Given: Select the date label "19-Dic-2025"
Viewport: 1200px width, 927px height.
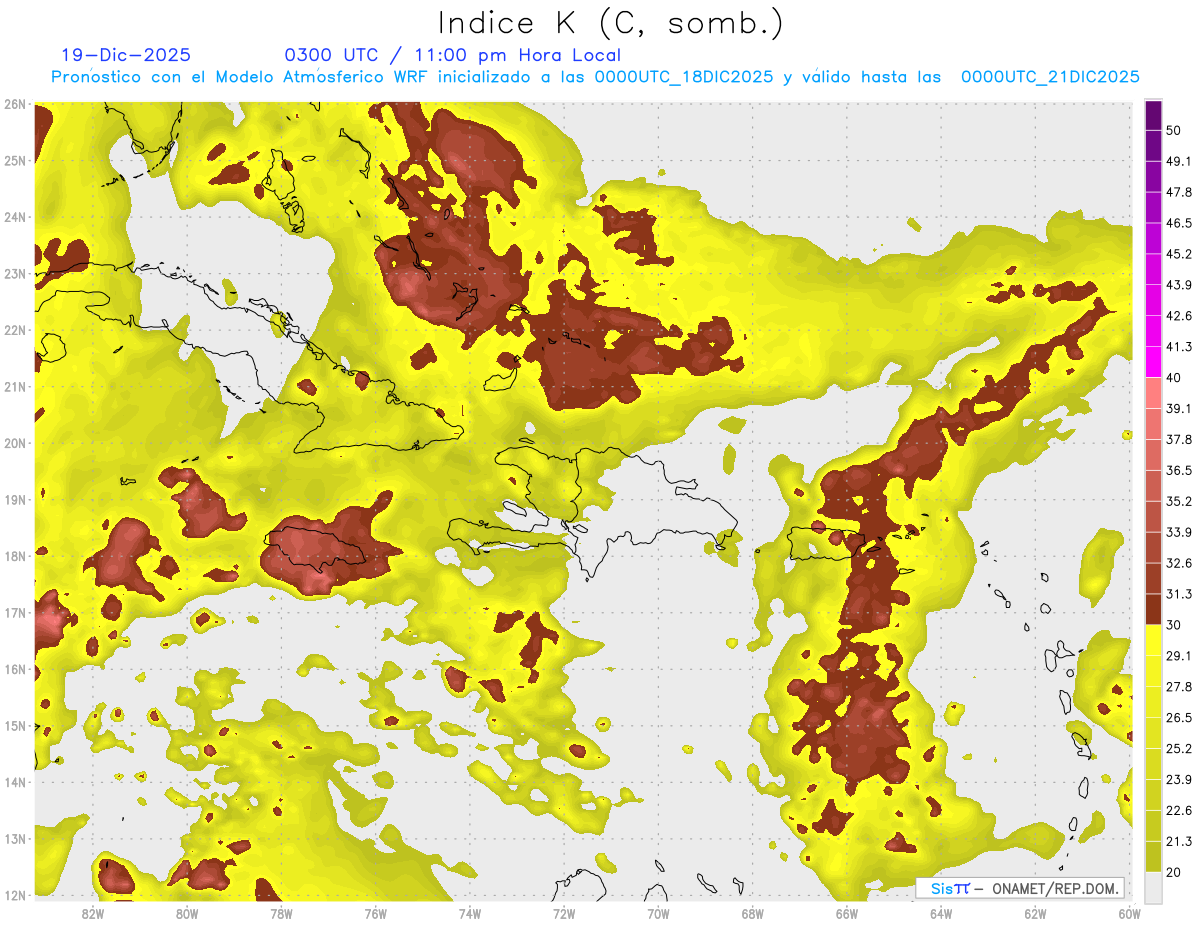Looking at the screenshot, I should click(x=125, y=55).
